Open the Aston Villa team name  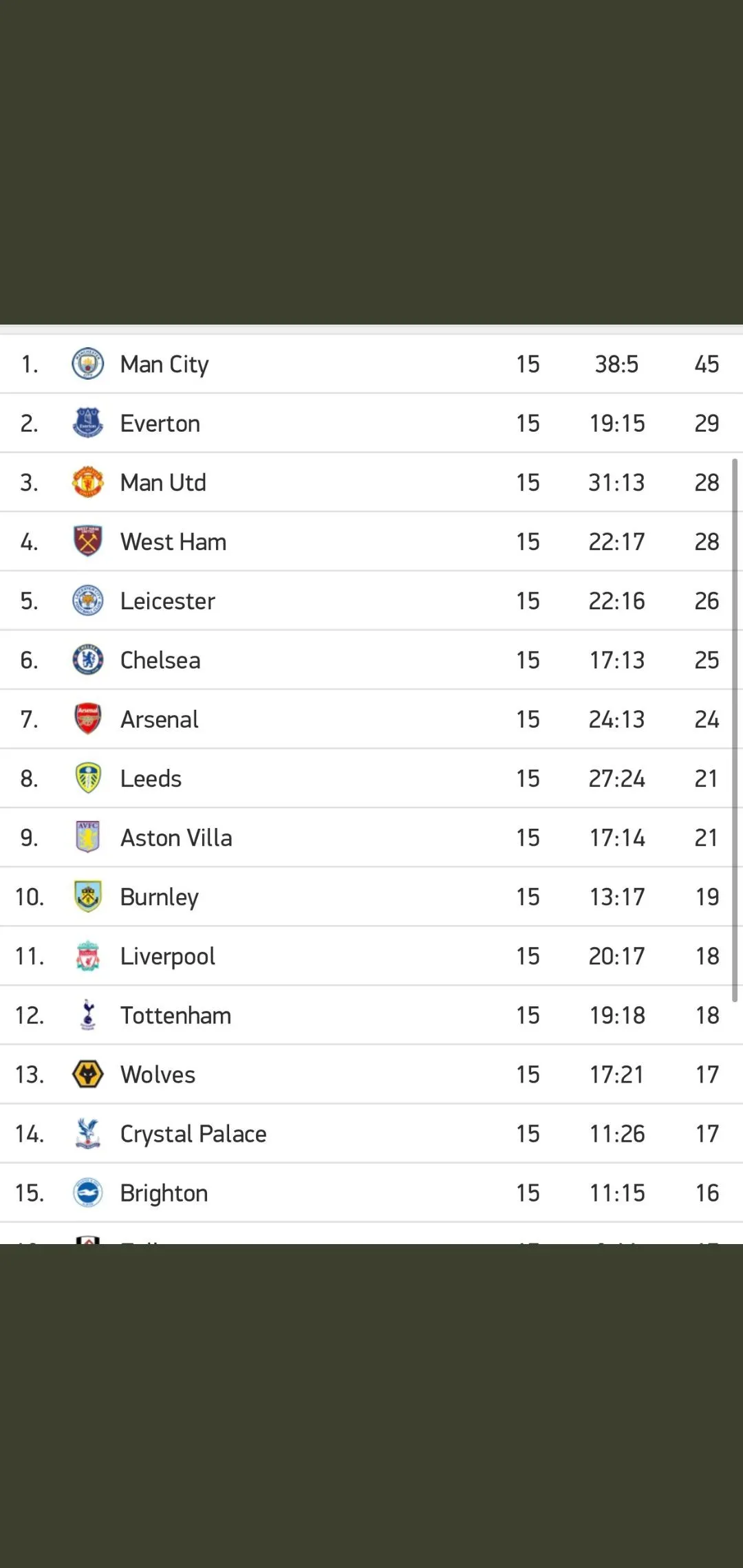point(176,838)
